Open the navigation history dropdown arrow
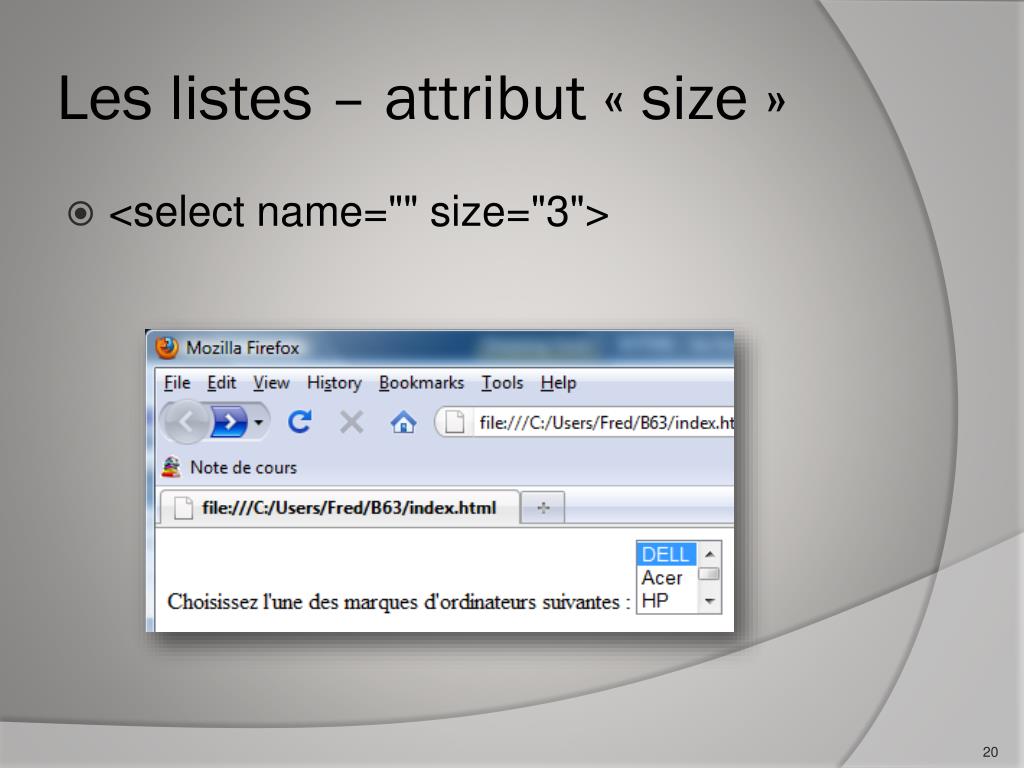This screenshot has width=1024, height=768. (x=259, y=423)
